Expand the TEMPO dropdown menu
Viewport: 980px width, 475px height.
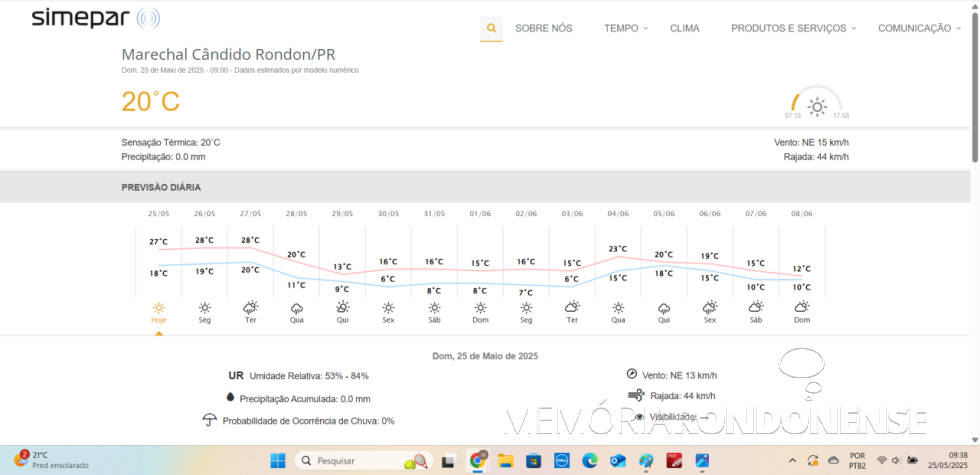tap(625, 28)
